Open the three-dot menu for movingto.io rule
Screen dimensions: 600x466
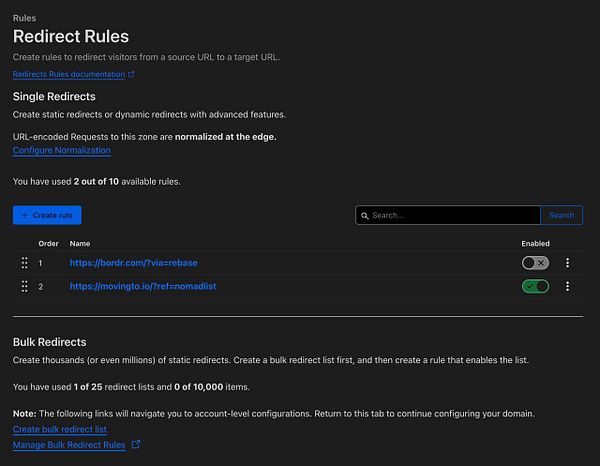(x=567, y=287)
